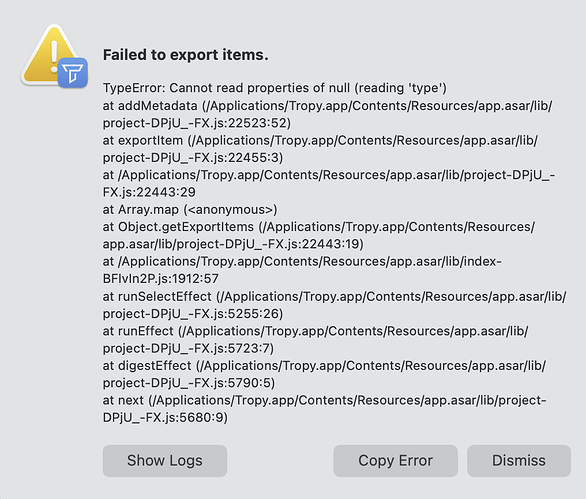Click the 'project-DPjU_-FX.js:22455:3' text
The height and width of the screenshot is (499, 586).
(x=193, y=158)
